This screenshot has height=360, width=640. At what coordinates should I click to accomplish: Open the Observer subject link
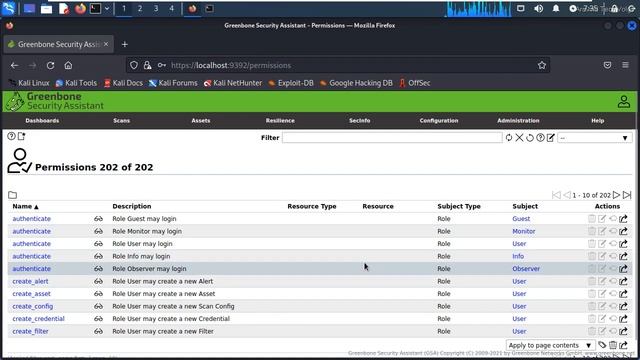click(526, 269)
